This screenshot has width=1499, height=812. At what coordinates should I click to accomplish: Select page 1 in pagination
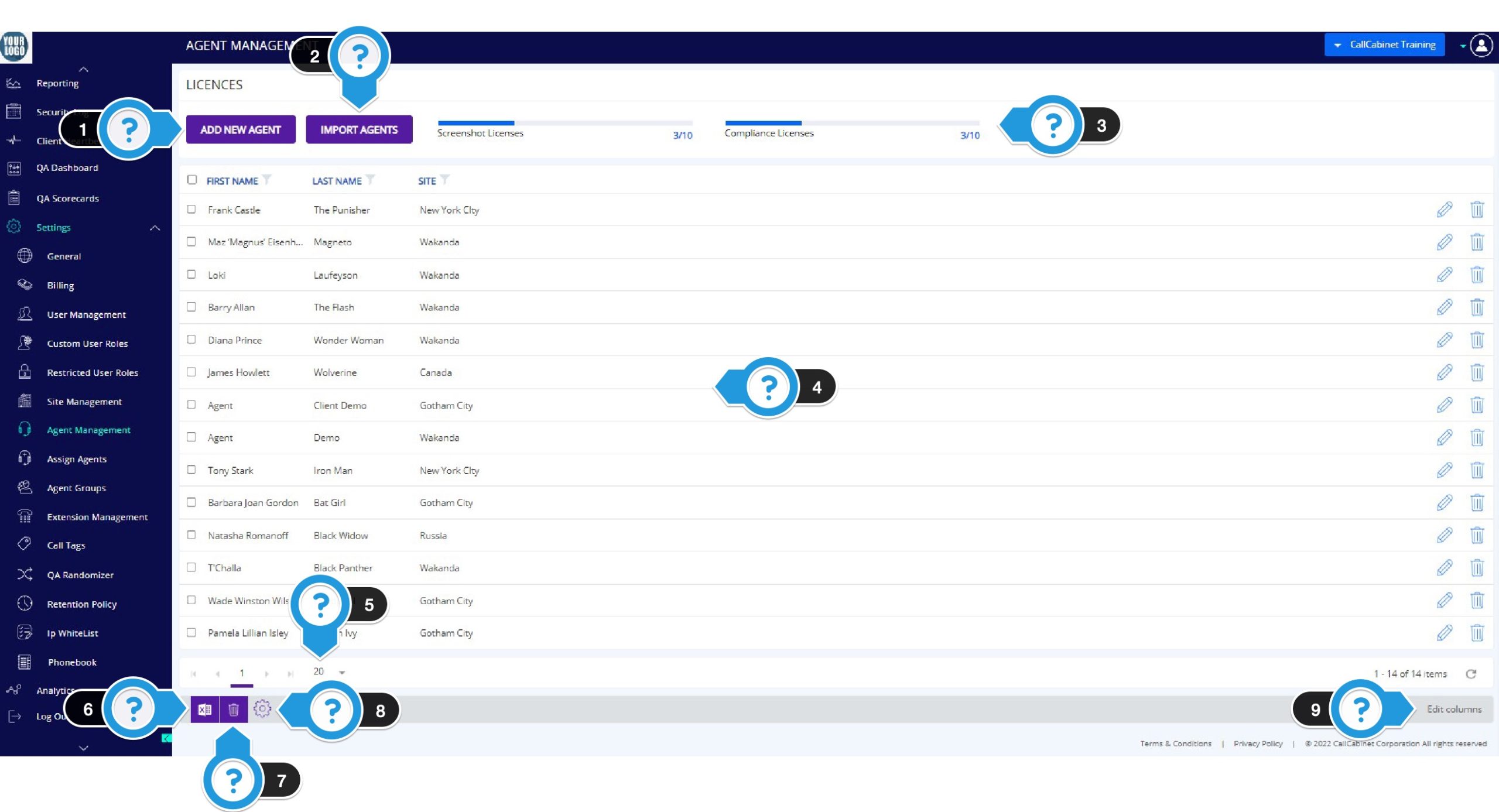[x=242, y=674]
